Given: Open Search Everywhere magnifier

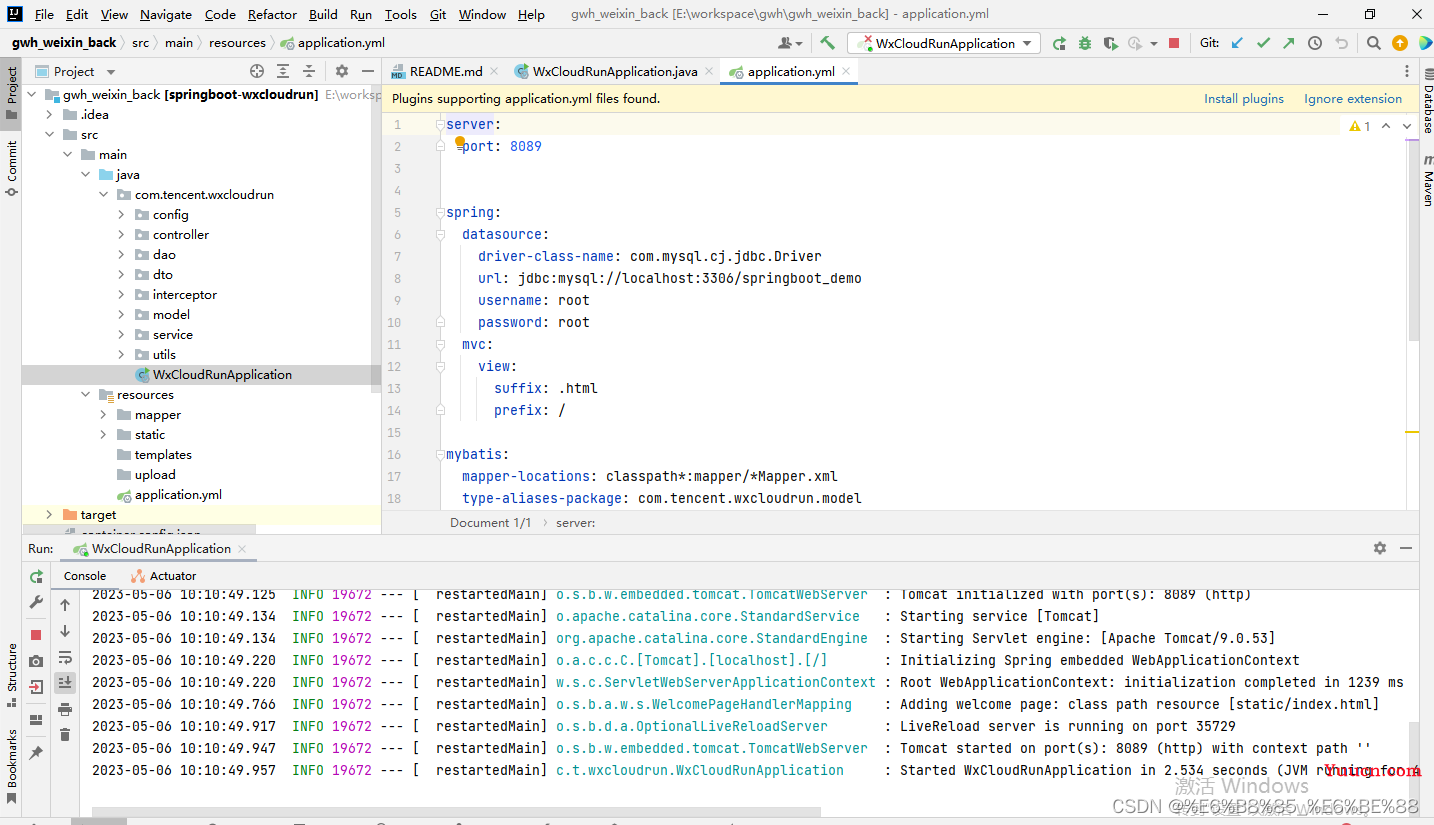Looking at the screenshot, I should tap(1374, 43).
